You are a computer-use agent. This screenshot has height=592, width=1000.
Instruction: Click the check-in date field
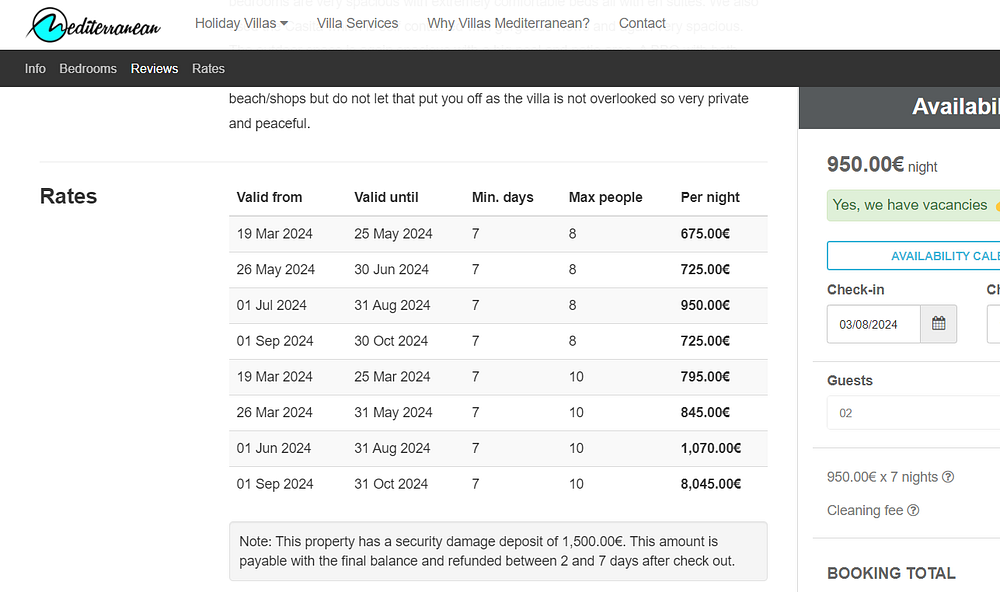click(873, 324)
